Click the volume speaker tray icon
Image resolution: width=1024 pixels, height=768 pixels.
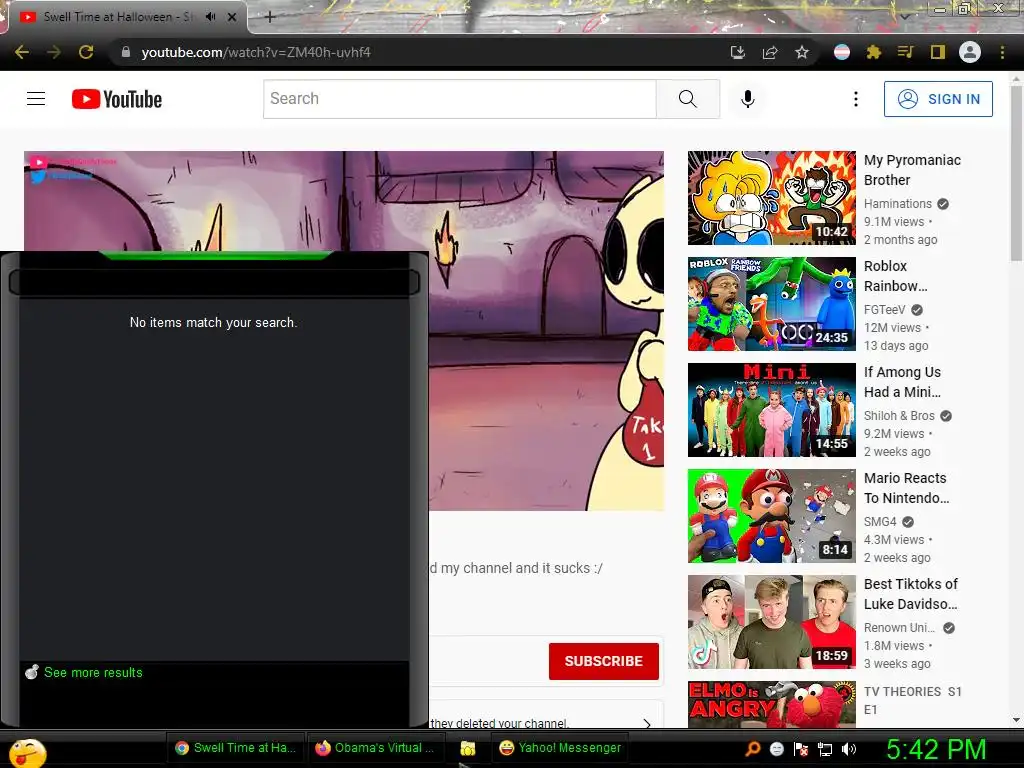click(x=848, y=749)
